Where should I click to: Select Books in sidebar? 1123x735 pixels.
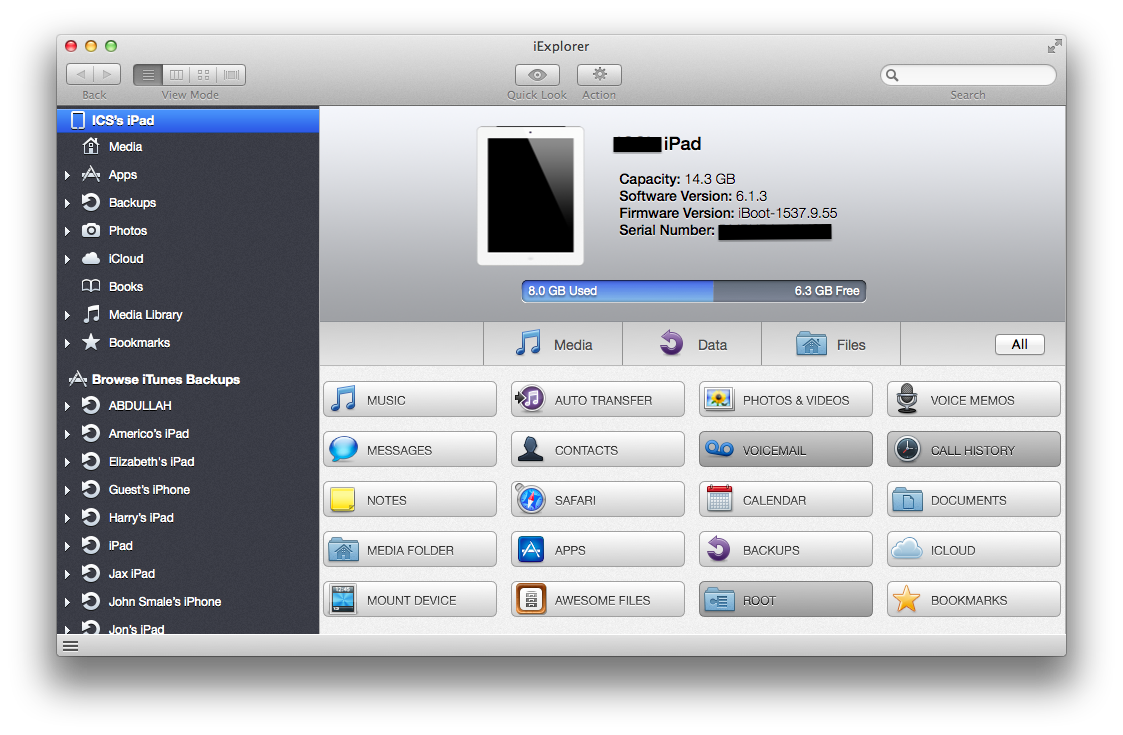188,287
